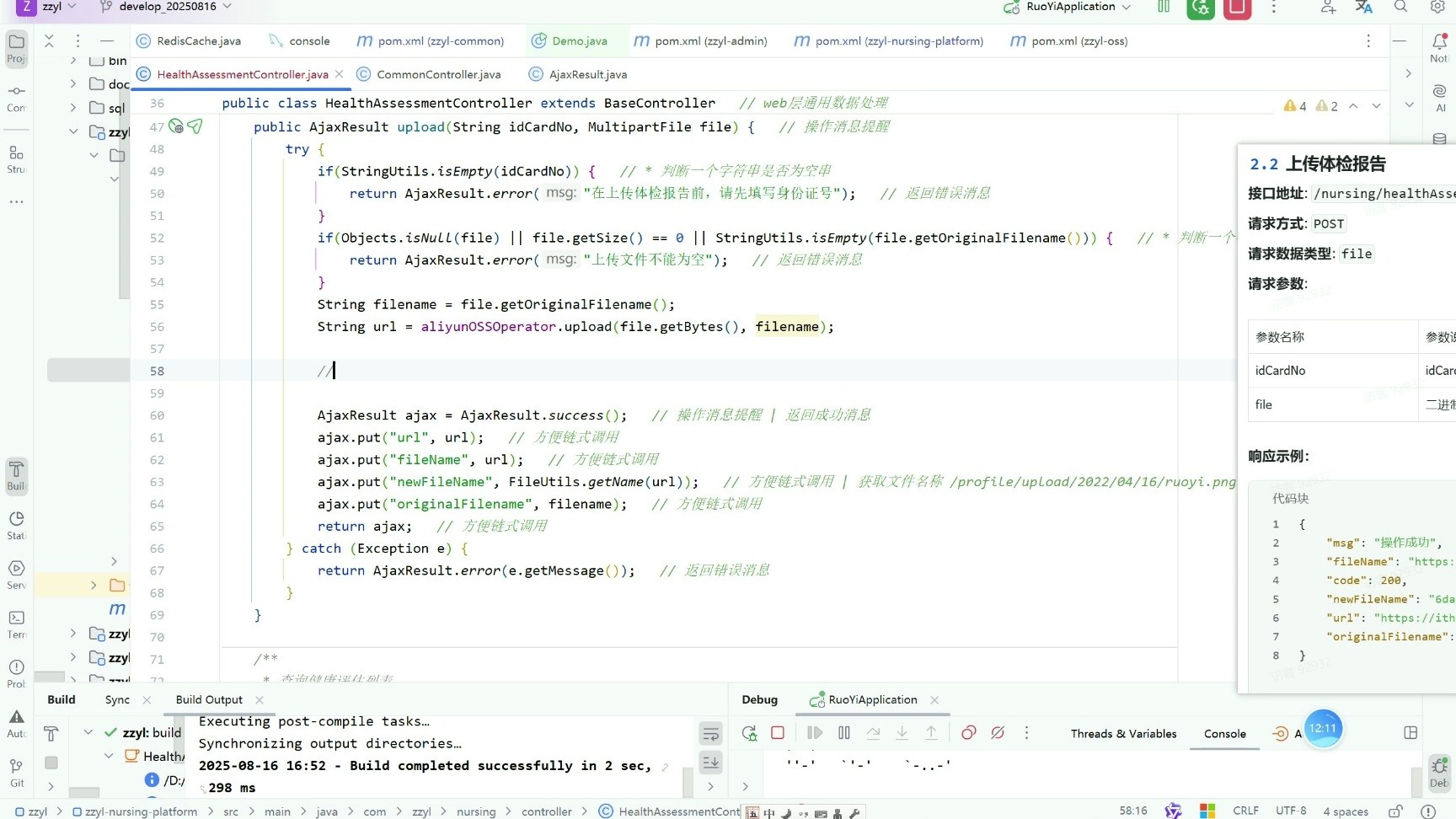Click the green rerun debug button in toolbar
The image size is (1456, 819).
tap(1201, 8)
